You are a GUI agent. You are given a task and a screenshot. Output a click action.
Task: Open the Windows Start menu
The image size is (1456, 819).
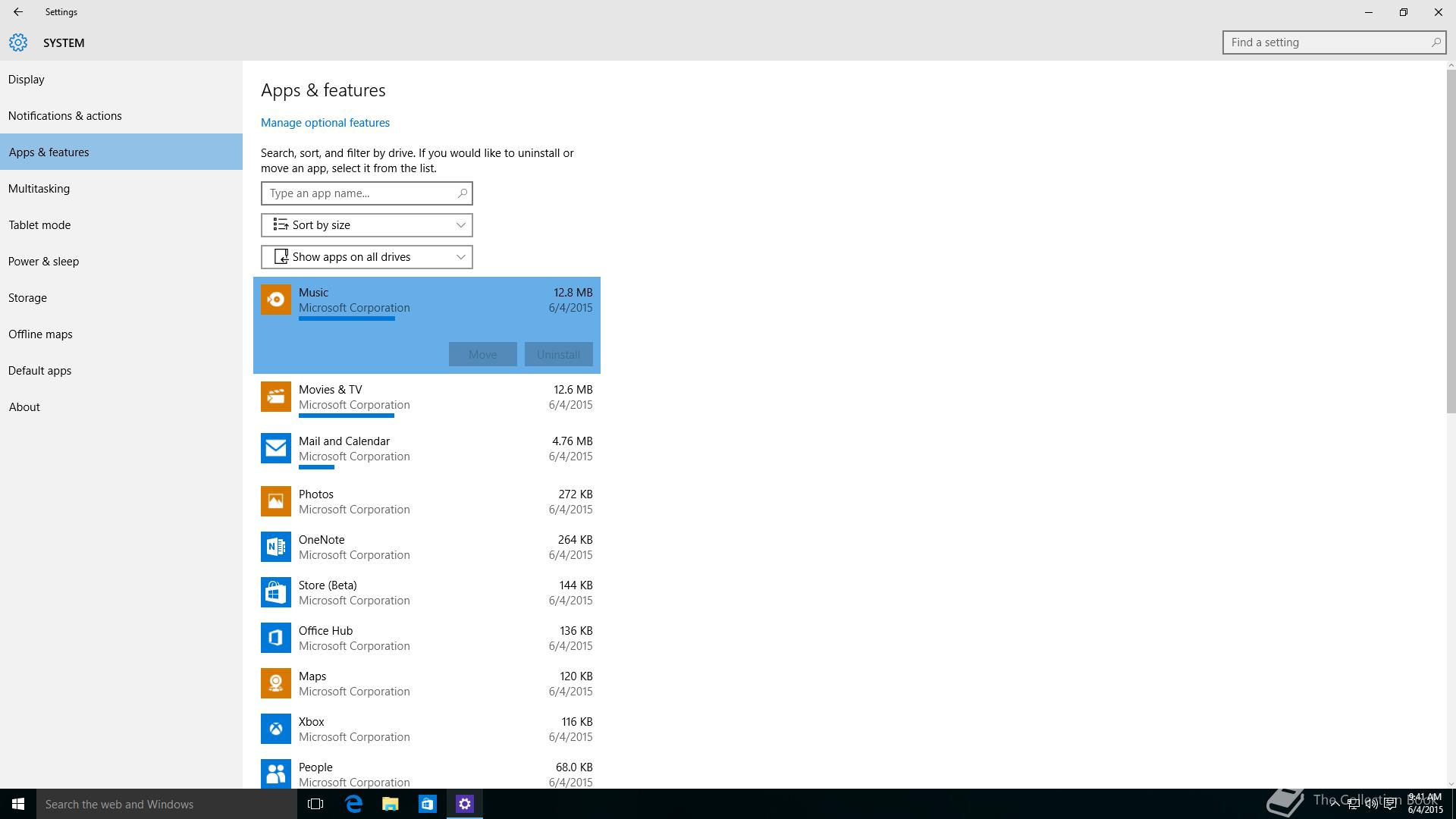18,804
